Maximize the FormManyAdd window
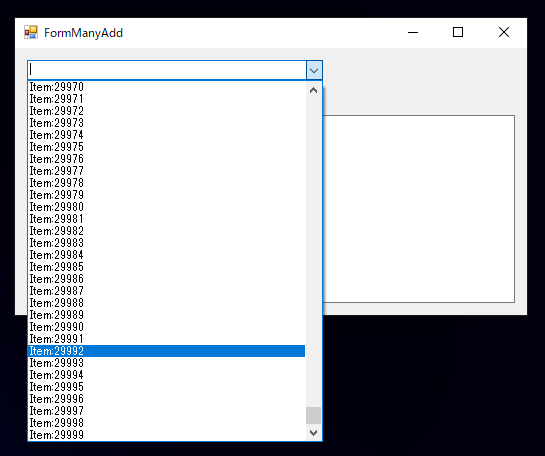This screenshot has width=545, height=456. (458, 32)
